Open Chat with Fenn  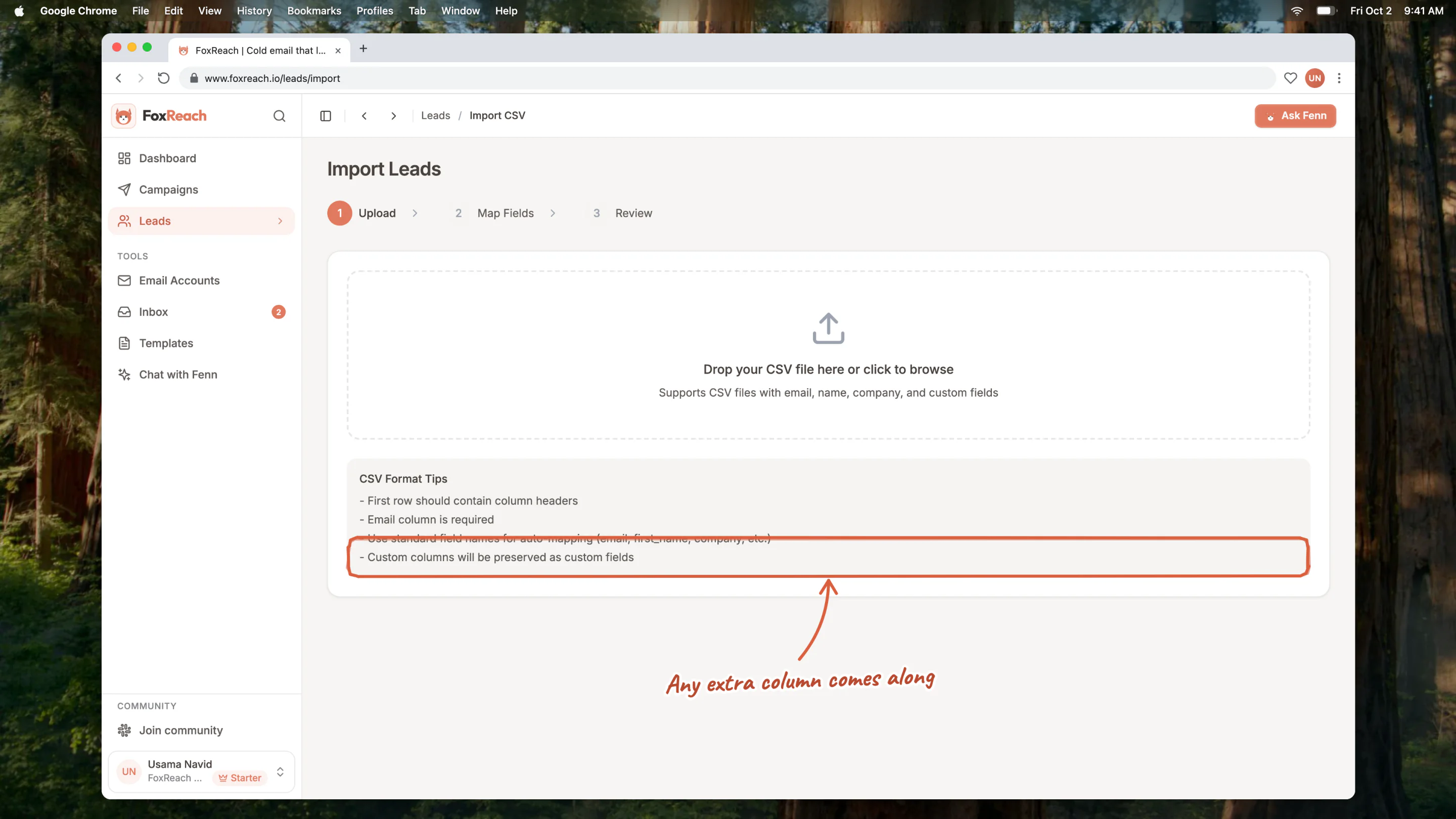201,374
